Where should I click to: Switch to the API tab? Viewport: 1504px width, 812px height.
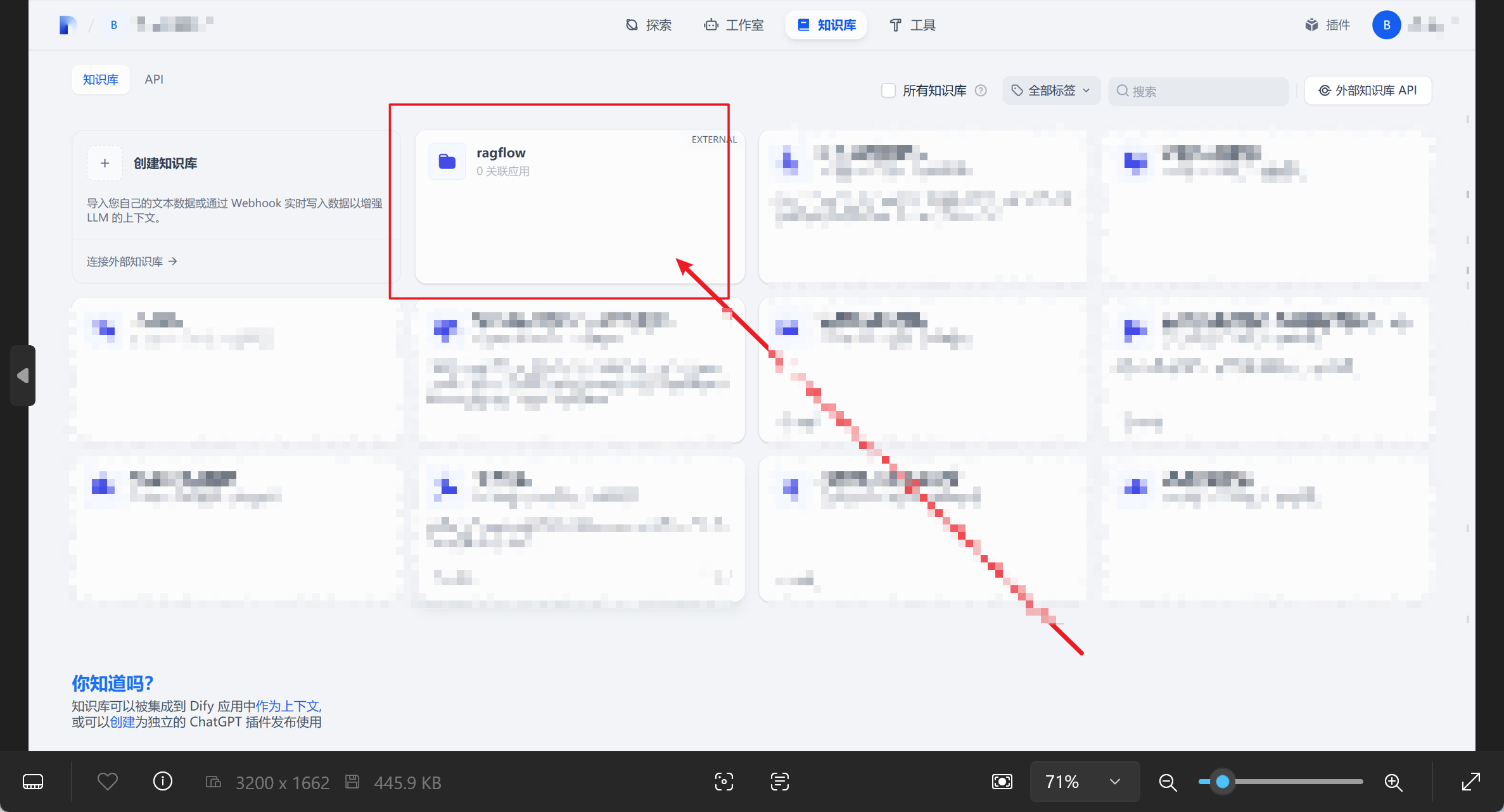click(154, 79)
